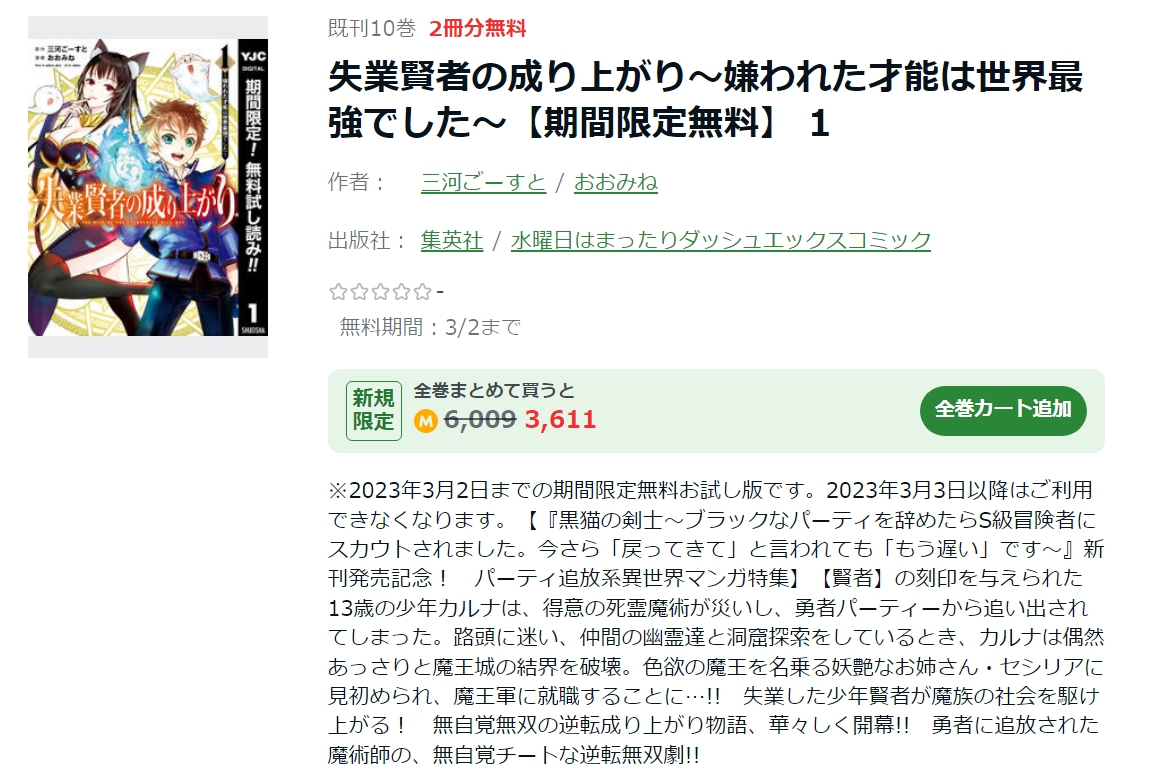Open 水曜日はまったりダッシュエックスコミック label link

[x=720, y=241]
